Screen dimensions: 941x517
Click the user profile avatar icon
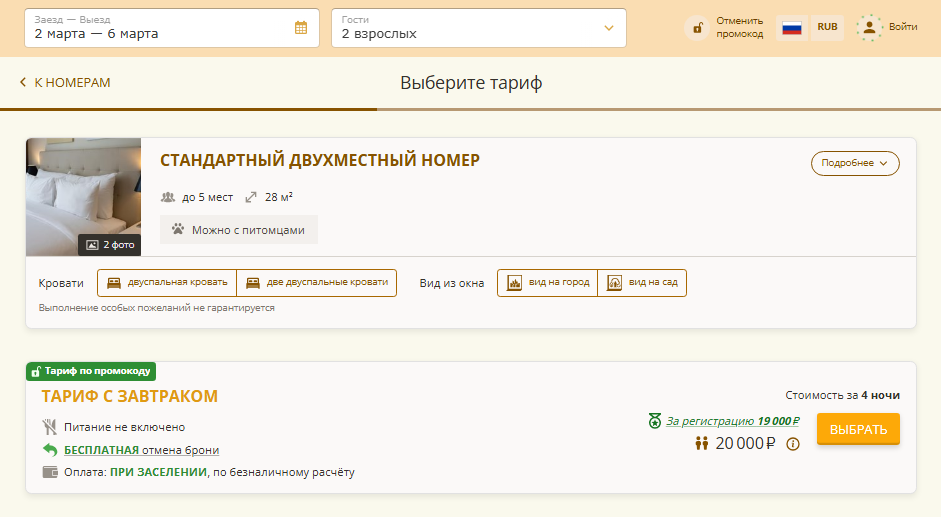[869, 28]
